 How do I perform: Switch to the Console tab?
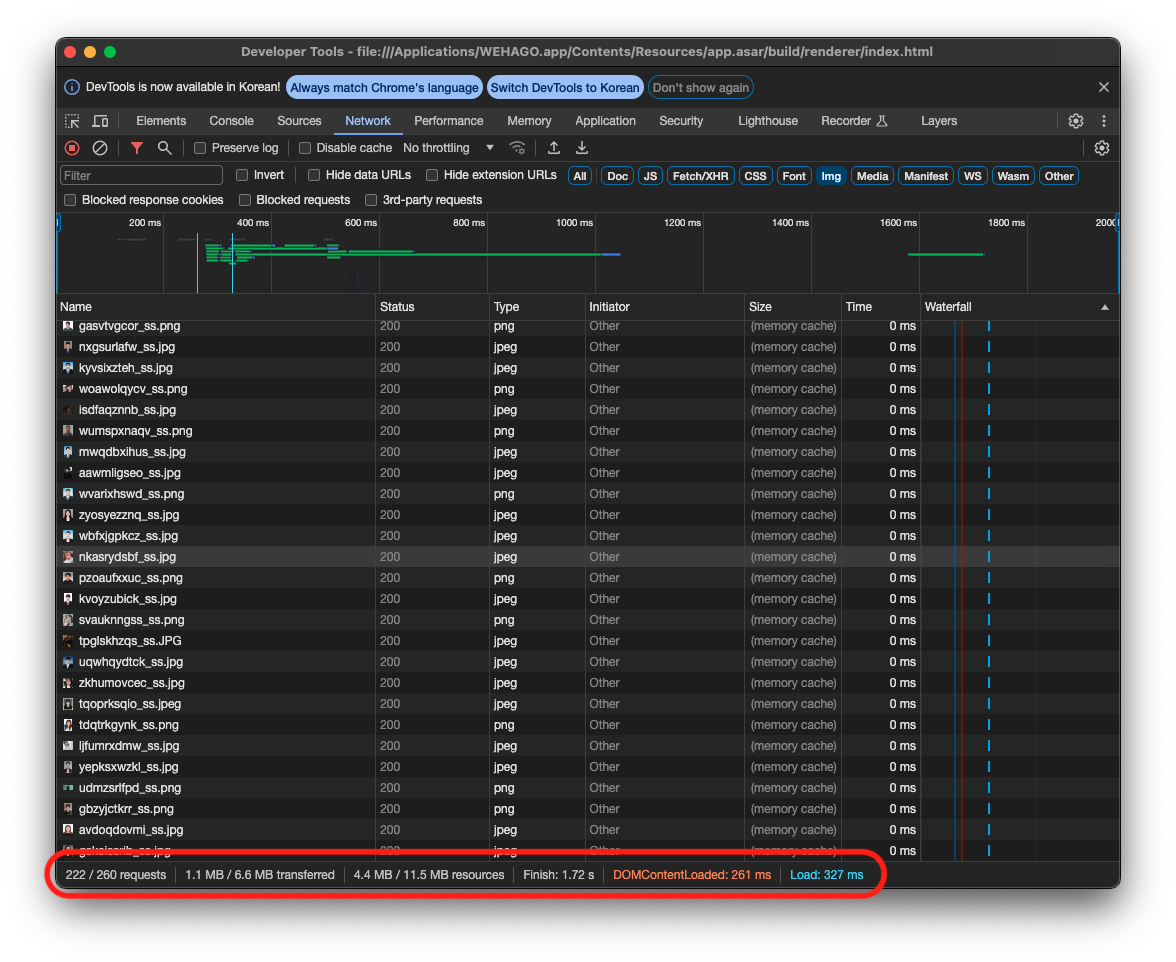(231, 121)
